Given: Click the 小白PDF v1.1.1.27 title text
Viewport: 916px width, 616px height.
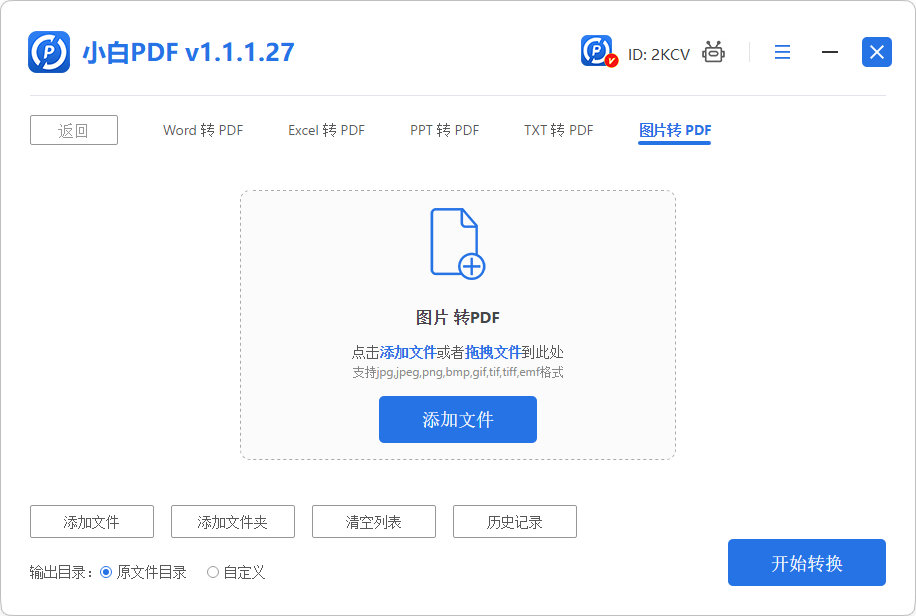Looking at the screenshot, I should click(x=188, y=52).
